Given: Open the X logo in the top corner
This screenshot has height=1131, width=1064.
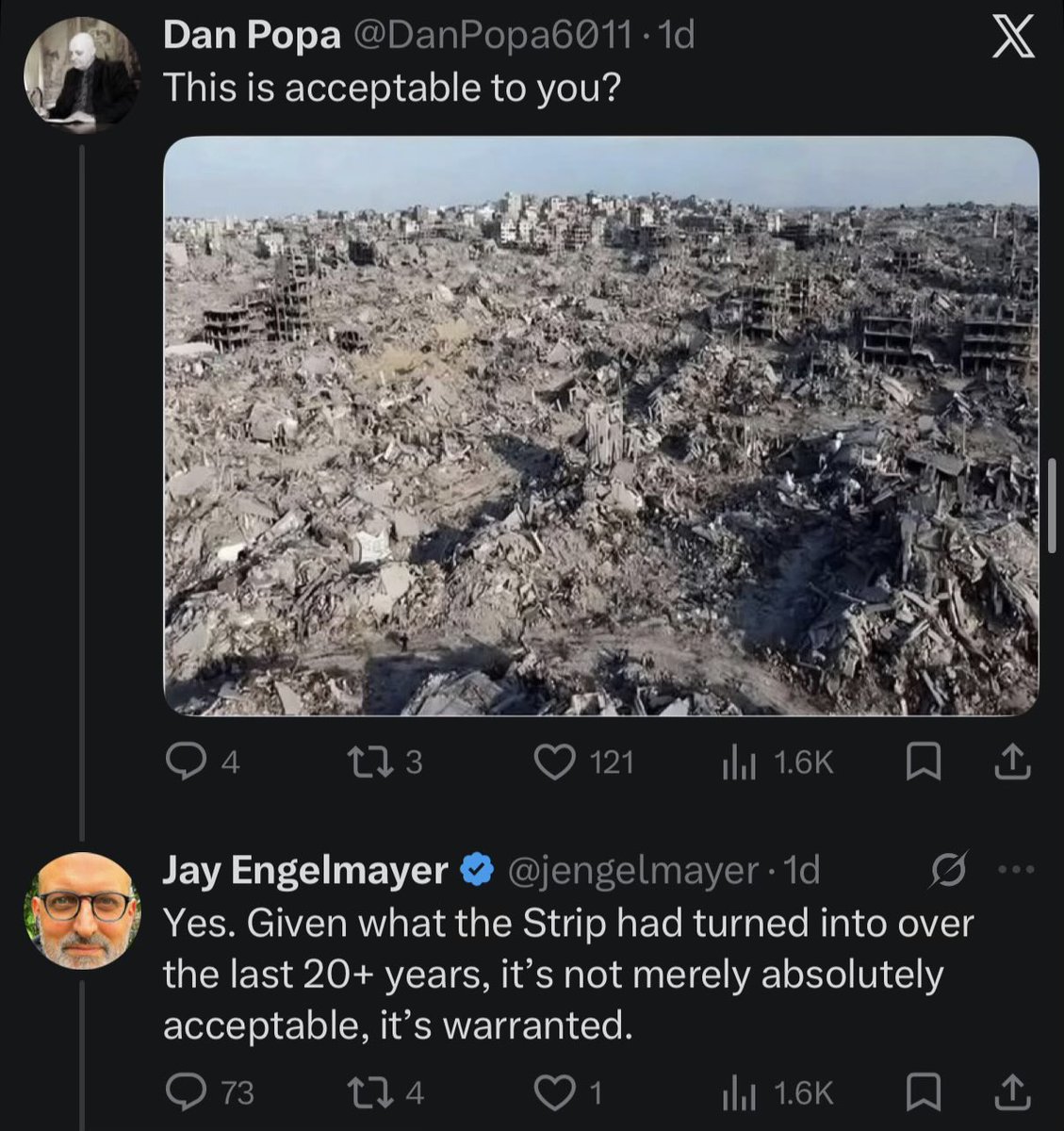Looking at the screenshot, I should [1014, 39].
